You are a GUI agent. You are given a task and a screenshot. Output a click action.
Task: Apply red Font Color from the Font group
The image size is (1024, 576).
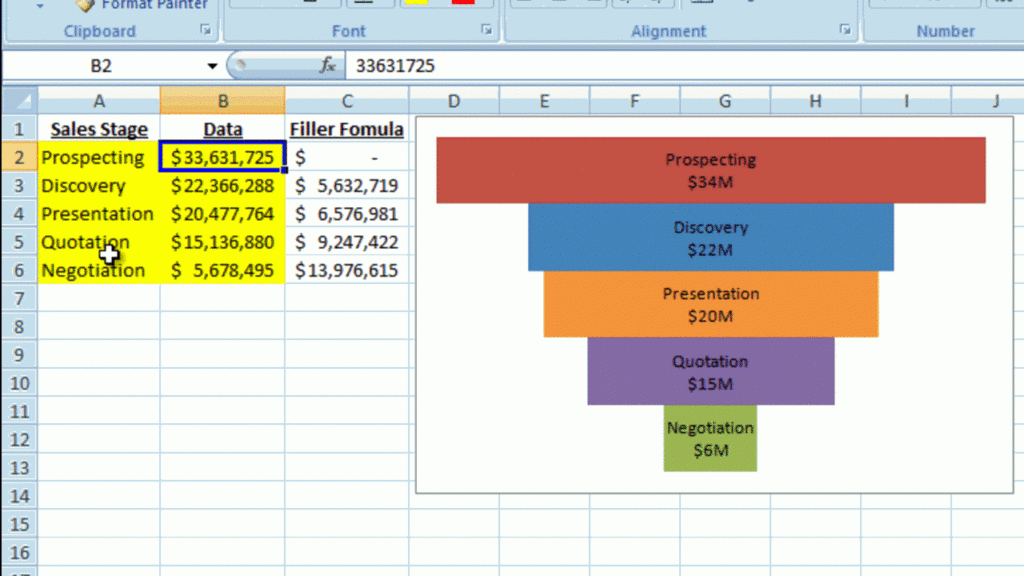pos(462,4)
